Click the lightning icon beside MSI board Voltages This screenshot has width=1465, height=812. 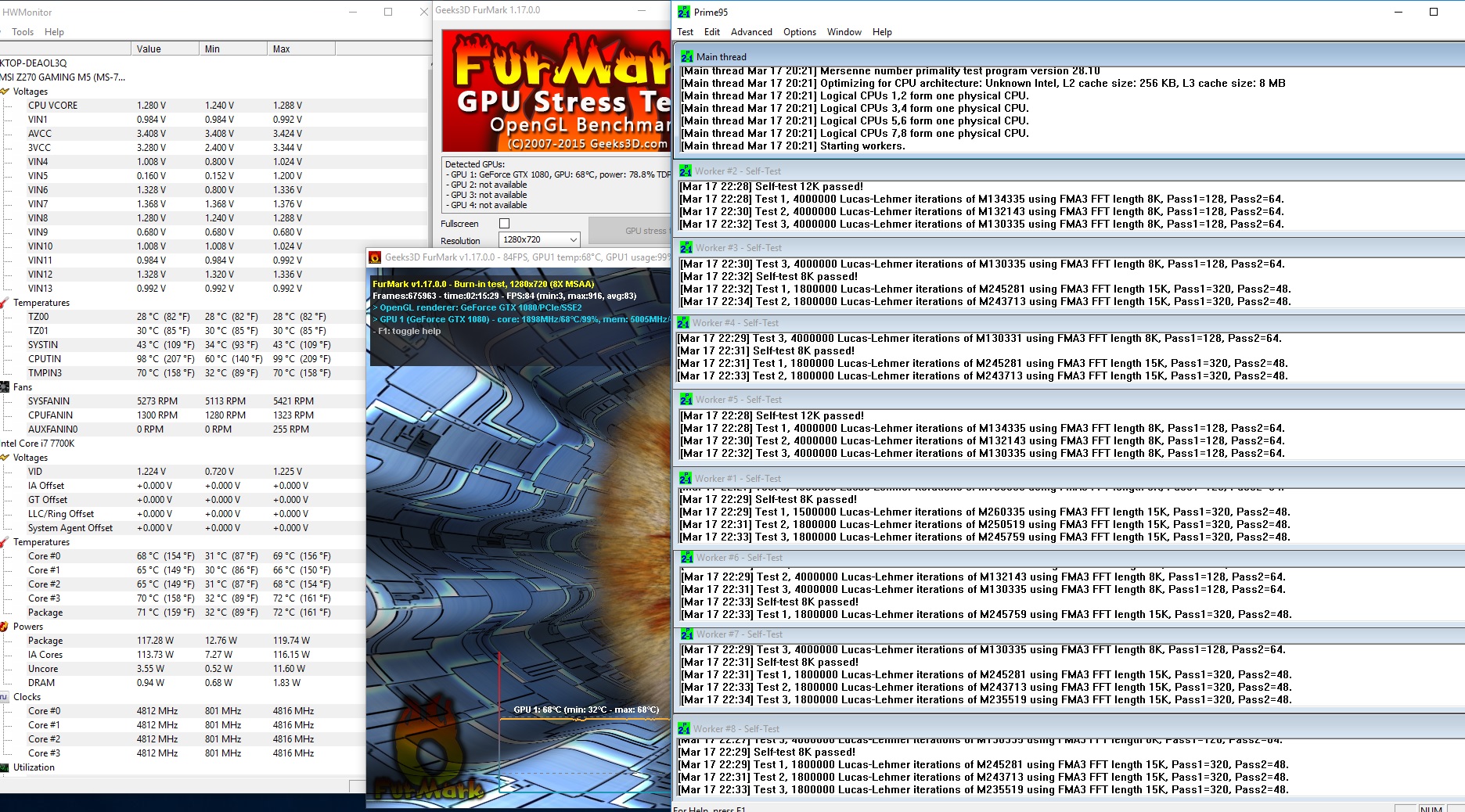pos(5,92)
